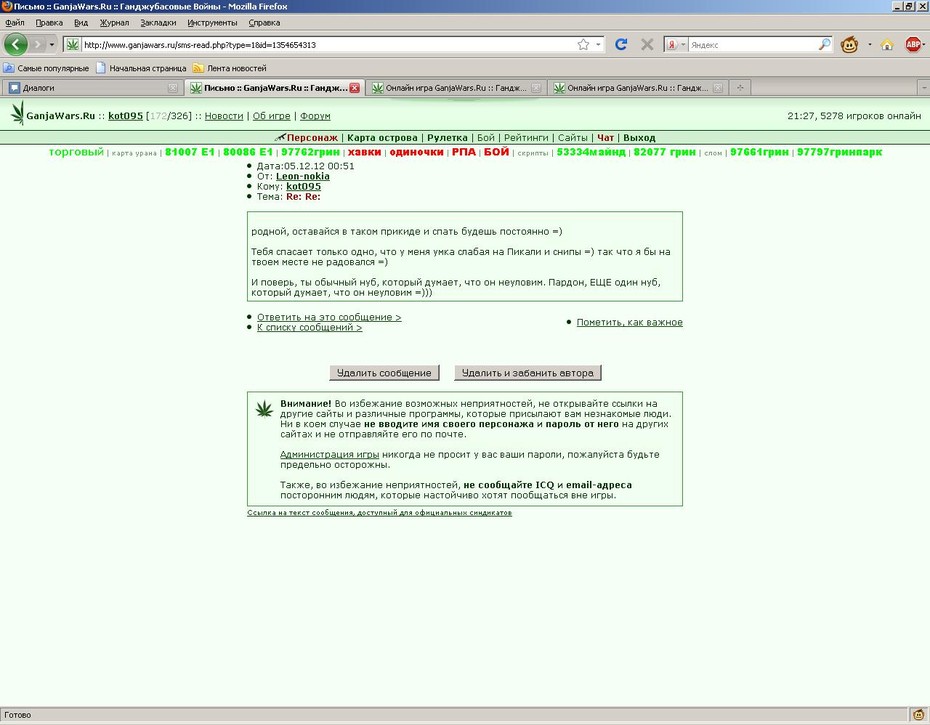Open the kot095 profile link in header
930x725 pixels.
tap(125, 116)
